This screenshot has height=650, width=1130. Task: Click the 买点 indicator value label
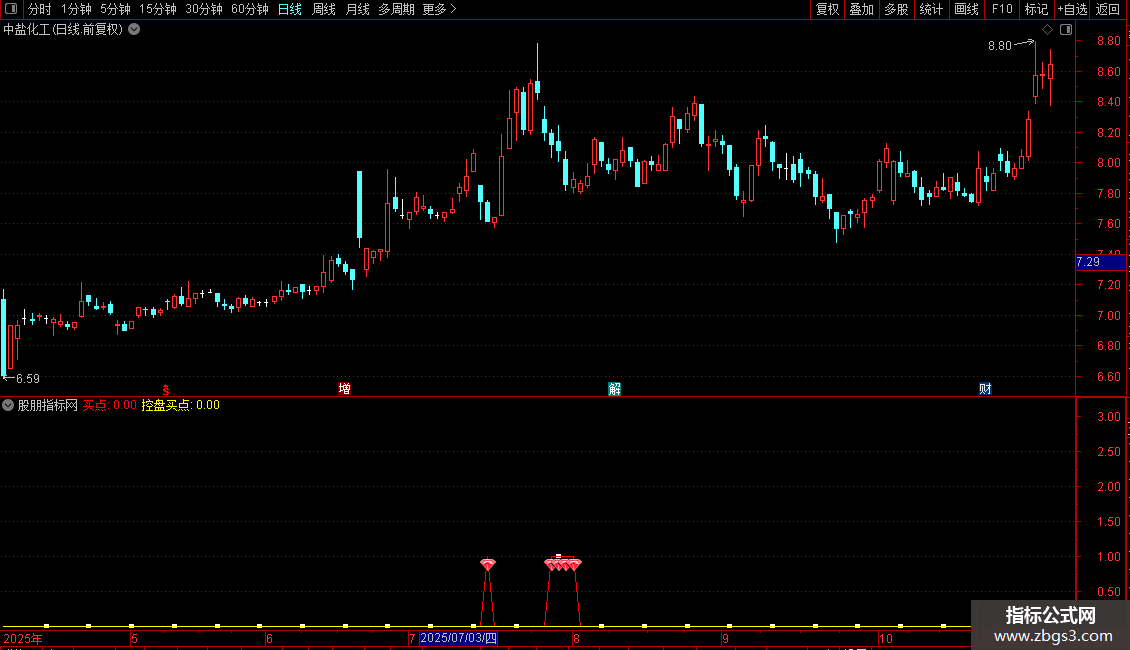110,405
